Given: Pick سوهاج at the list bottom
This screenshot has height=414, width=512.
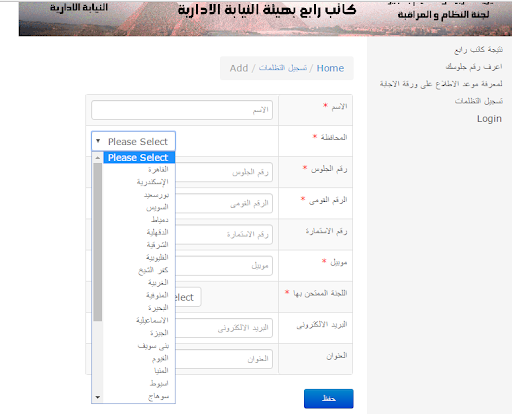Looking at the screenshot, I should [139, 396].
